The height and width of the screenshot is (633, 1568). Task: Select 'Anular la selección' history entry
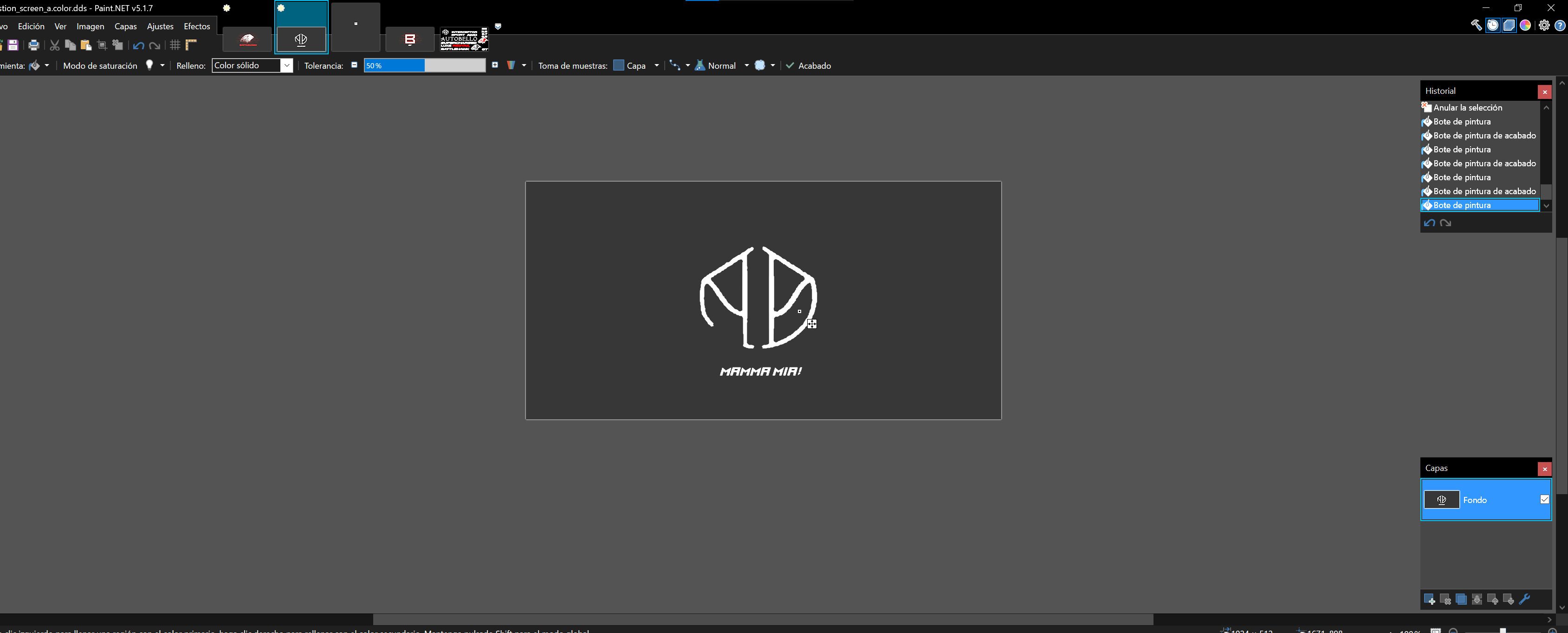click(1480, 107)
